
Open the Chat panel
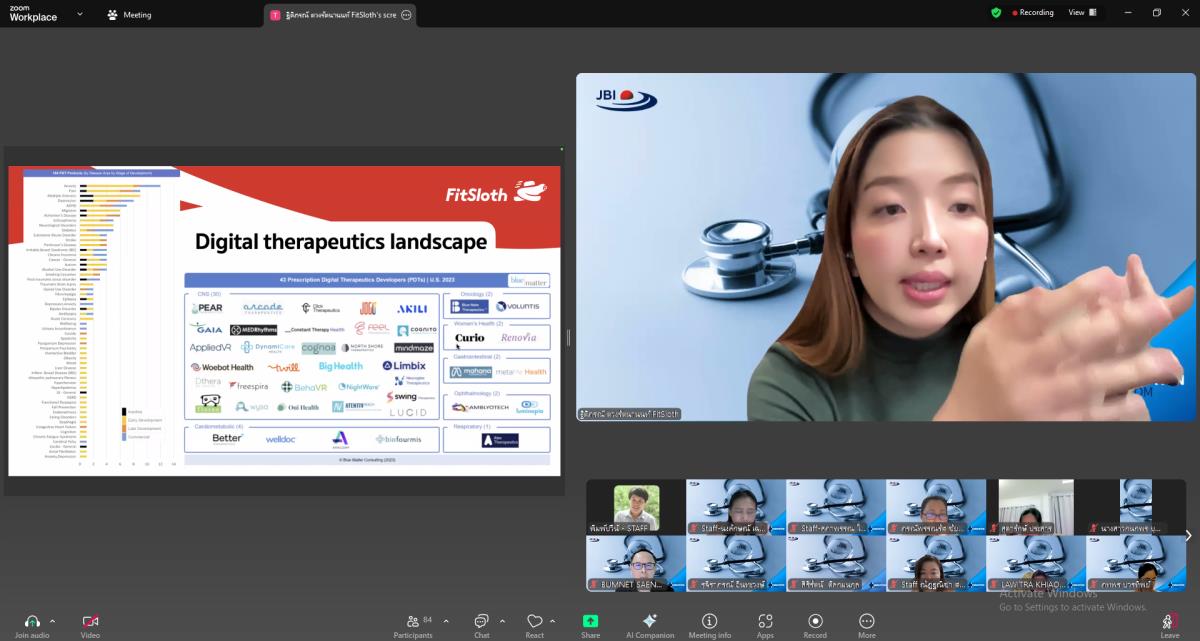point(481,625)
